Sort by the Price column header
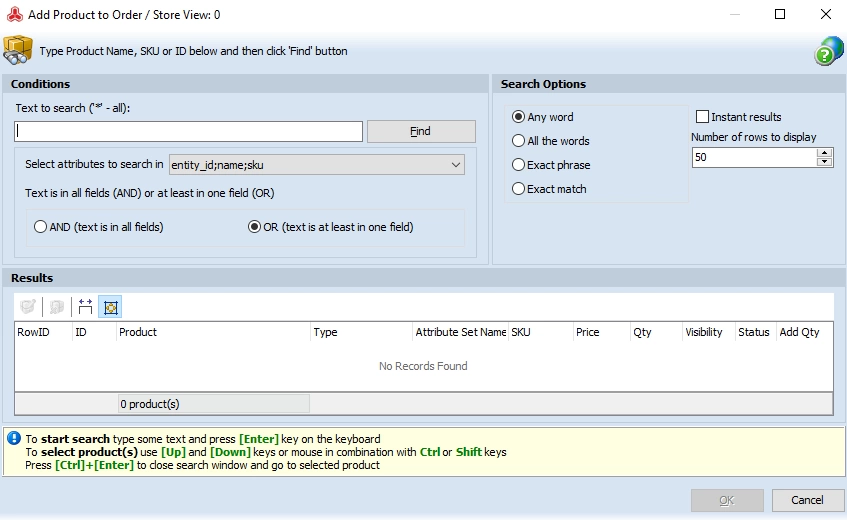847x520 pixels. [601, 332]
